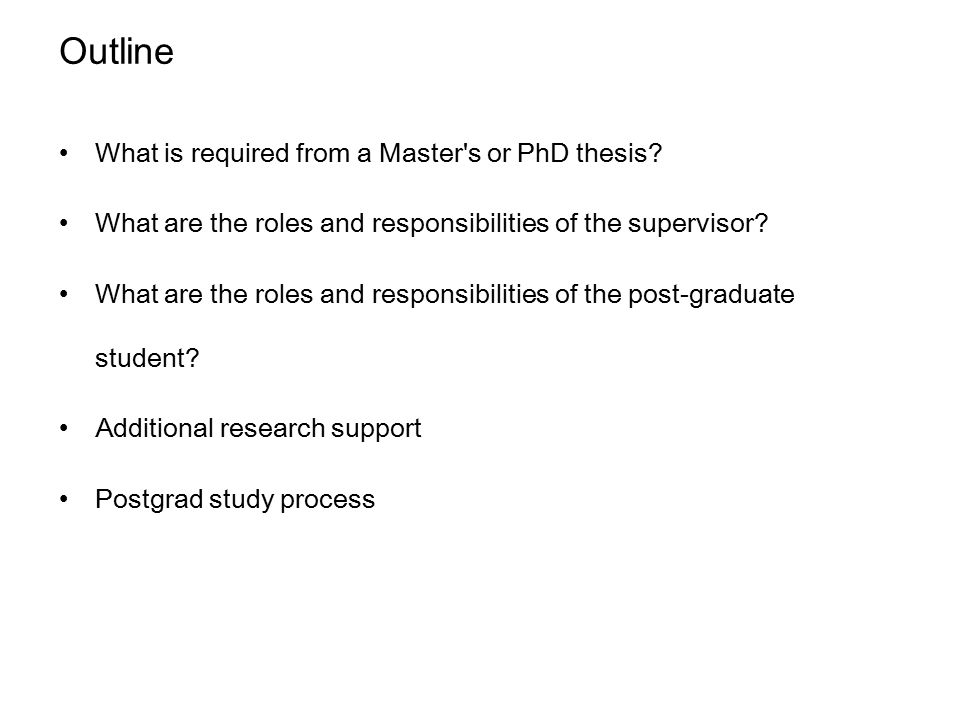Click the word "required" in first bullet
Image resolution: width=960 pixels, height=720 pixels.
click(239, 153)
